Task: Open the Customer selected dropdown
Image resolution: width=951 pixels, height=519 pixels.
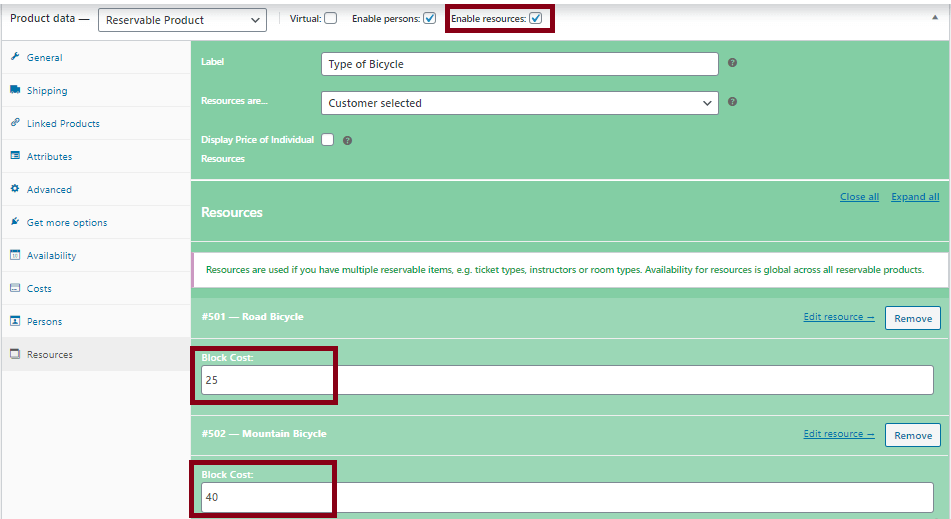Action: [x=519, y=103]
